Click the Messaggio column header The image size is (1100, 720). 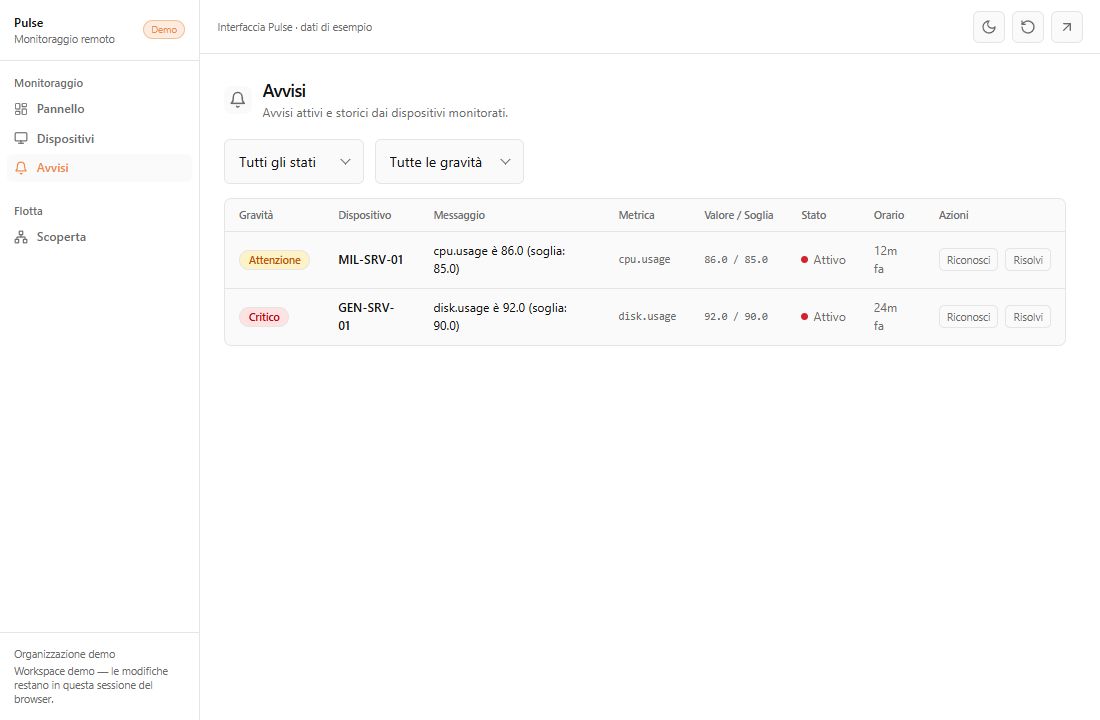(459, 215)
